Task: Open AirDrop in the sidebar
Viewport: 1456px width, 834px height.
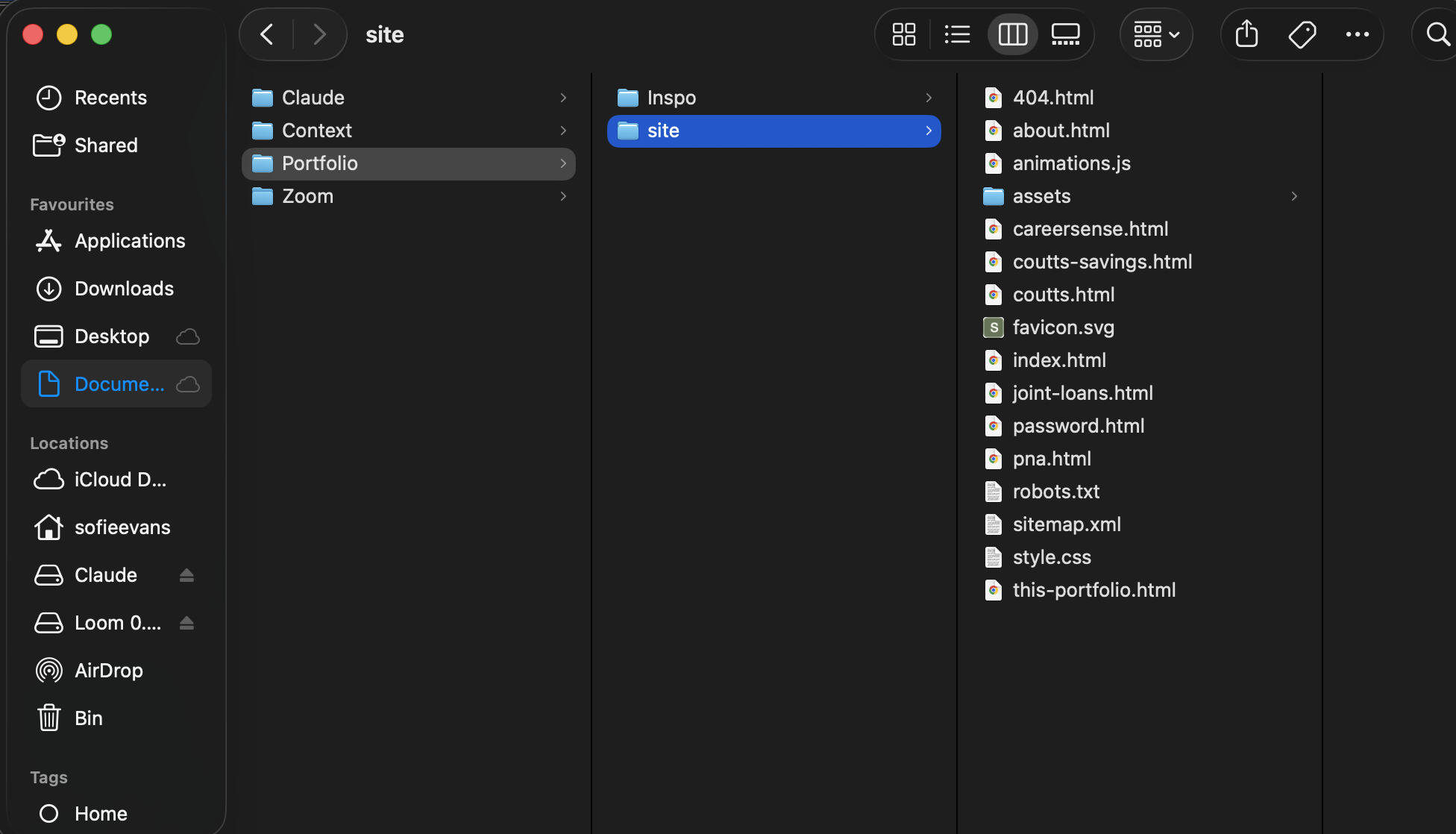Action: click(x=116, y=671)
